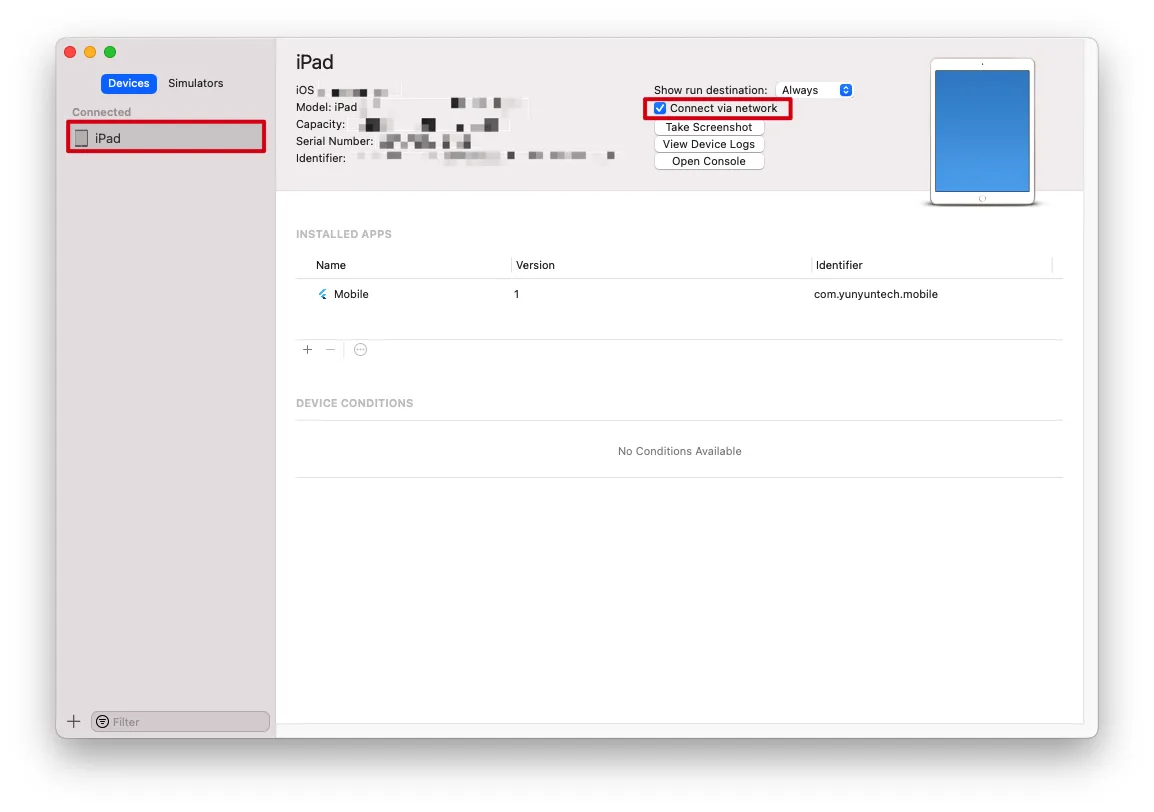Click the add device plus at sidebar bottom
The width and height of the screenshot is (1154, 812).
tap(74, 721)
